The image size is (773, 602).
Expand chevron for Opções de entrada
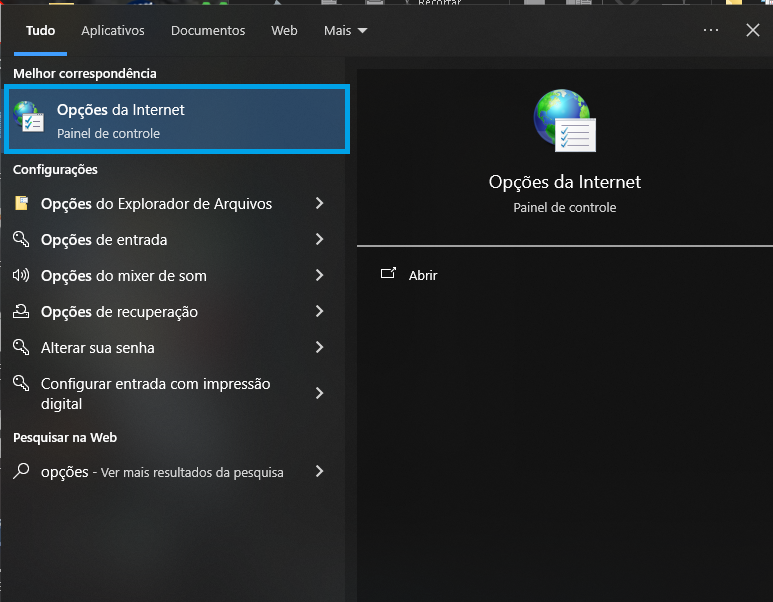(319, 239)
